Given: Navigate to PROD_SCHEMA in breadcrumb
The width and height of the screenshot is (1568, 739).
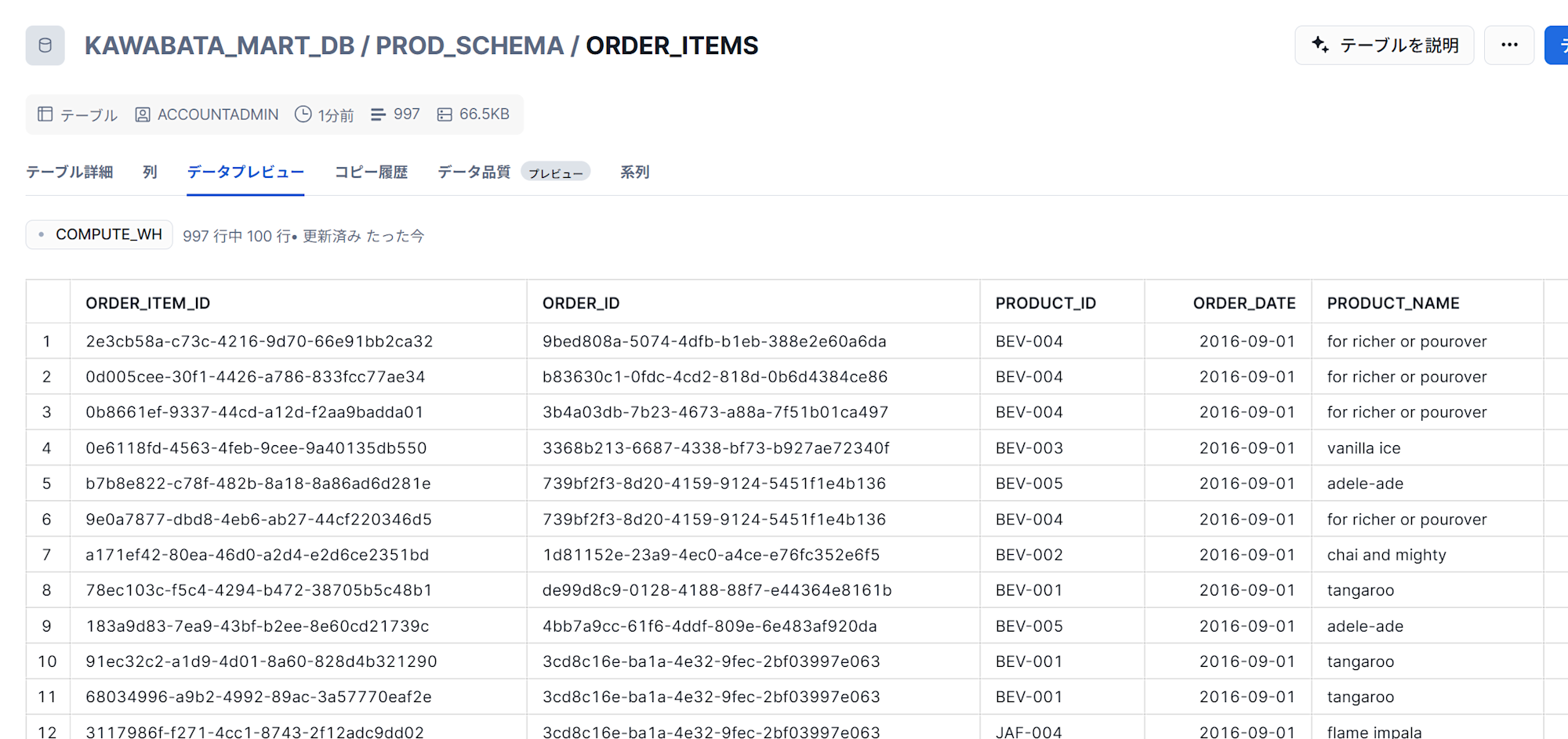Looking at the screenshot, I should (x=470, y=45).
